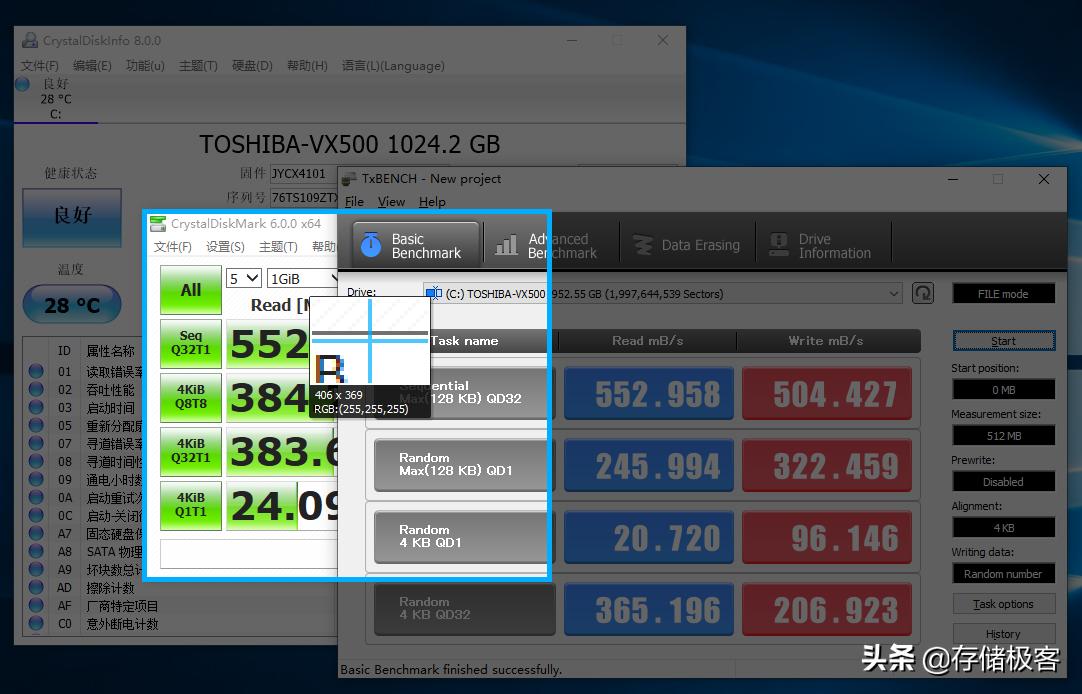Open the Start position 0 MB selector
The image size is (1082, 694).
point(1003,390)
